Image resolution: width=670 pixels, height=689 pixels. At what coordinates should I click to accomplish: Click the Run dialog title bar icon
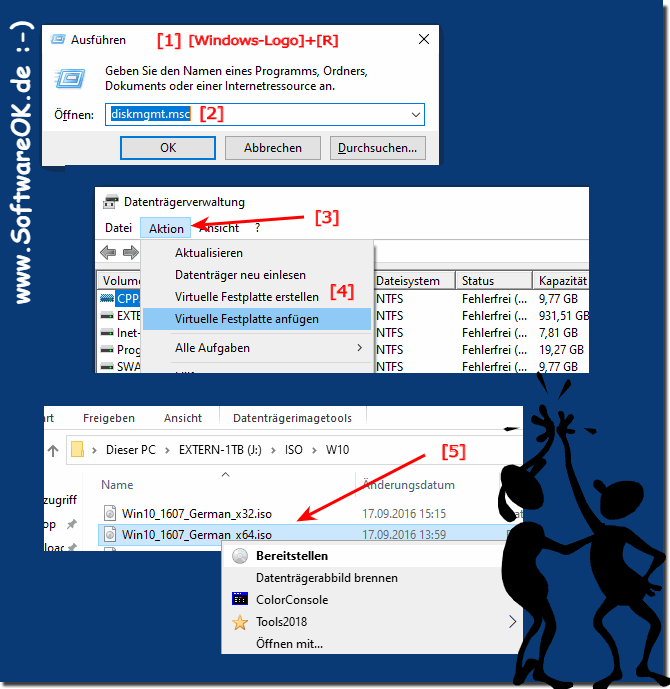[x=58, y=40]
